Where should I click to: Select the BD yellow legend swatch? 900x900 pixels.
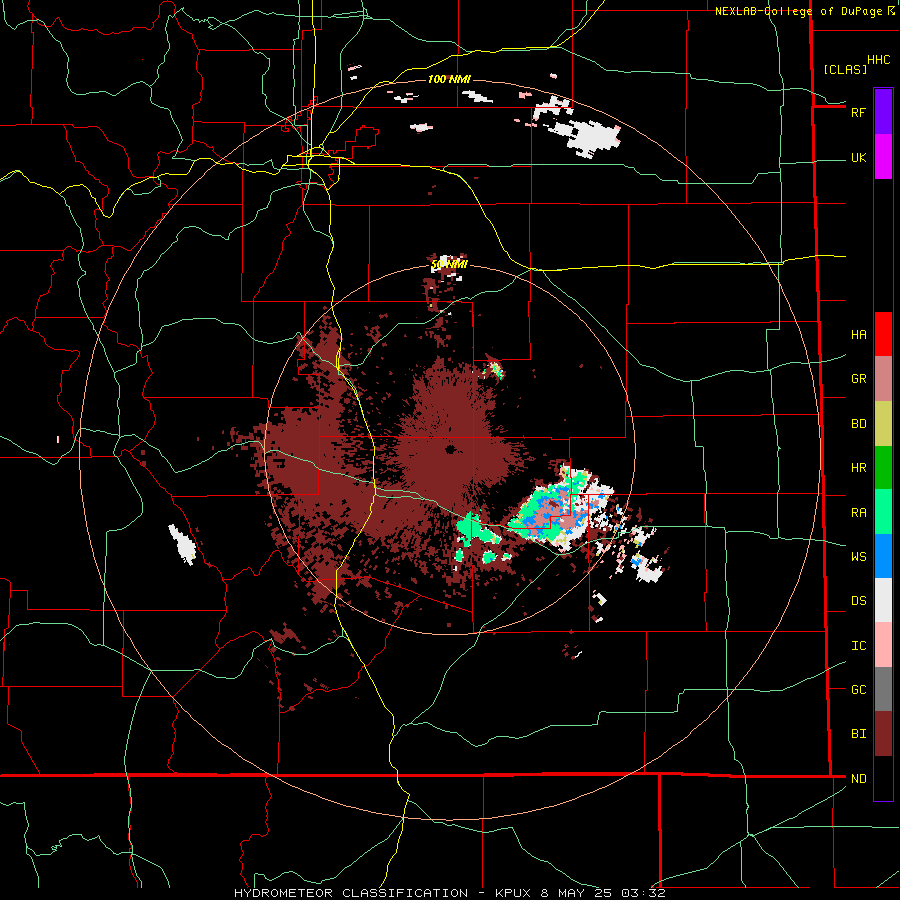click(883, 424)
